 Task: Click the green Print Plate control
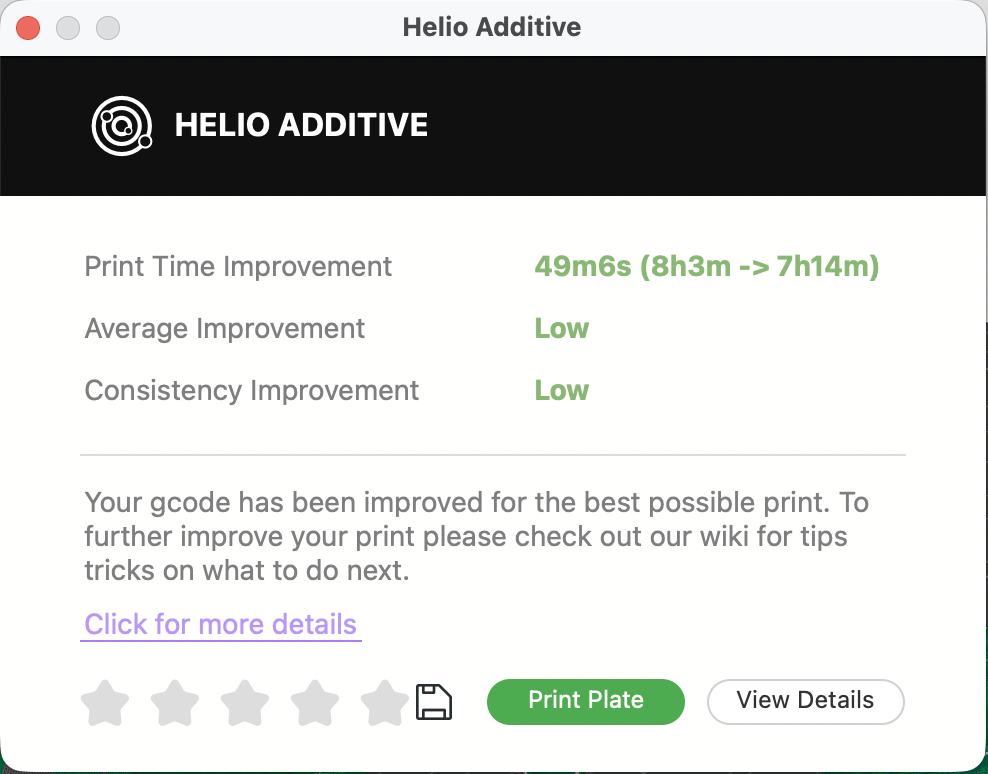[x=585, y=701]
